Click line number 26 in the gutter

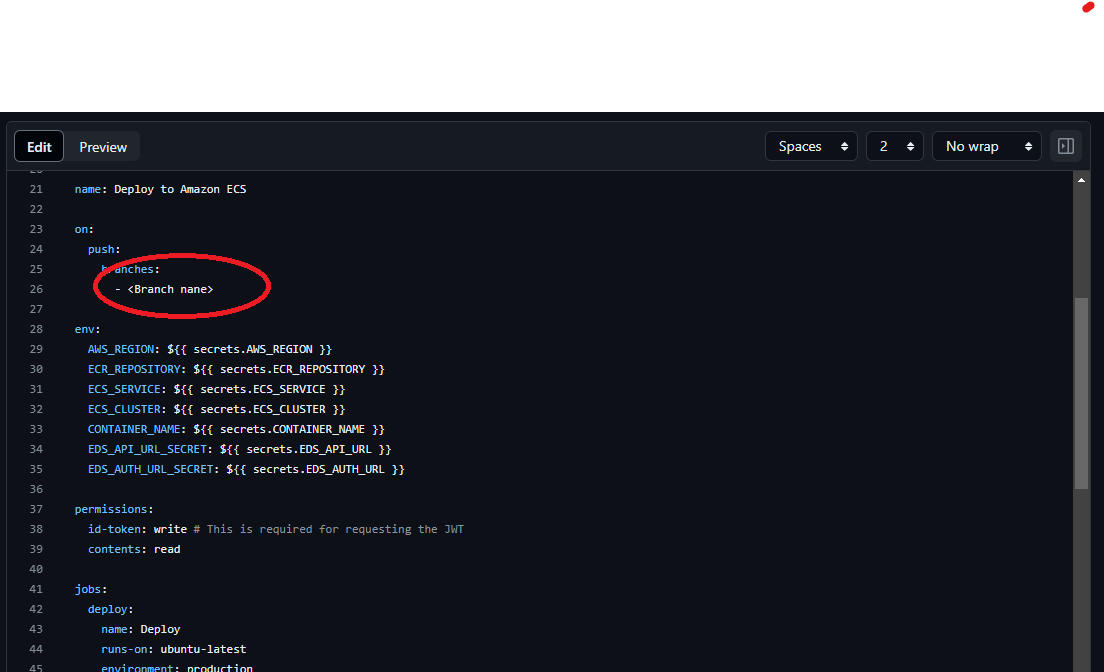click(36, 289)
